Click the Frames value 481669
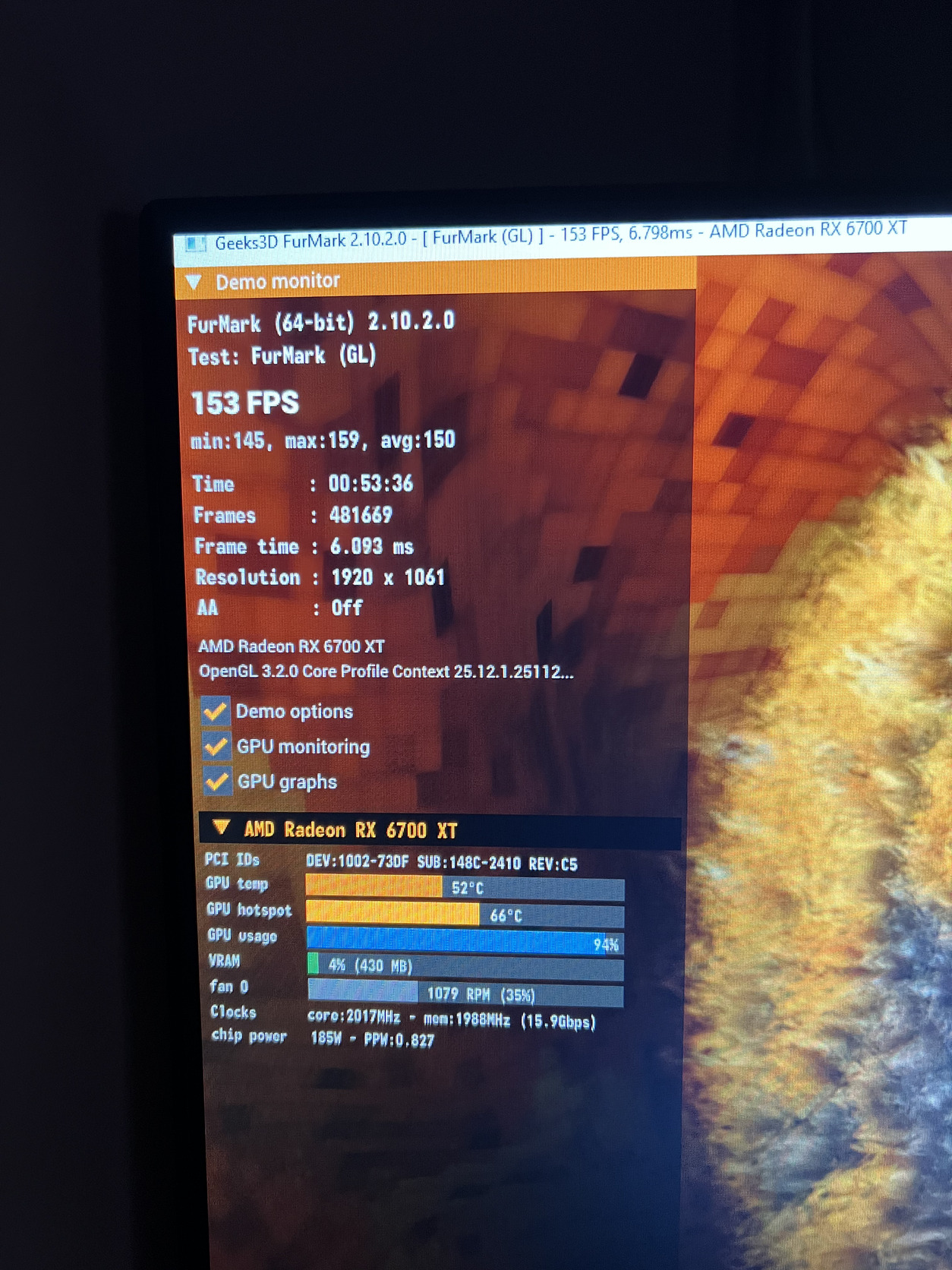 361,515
